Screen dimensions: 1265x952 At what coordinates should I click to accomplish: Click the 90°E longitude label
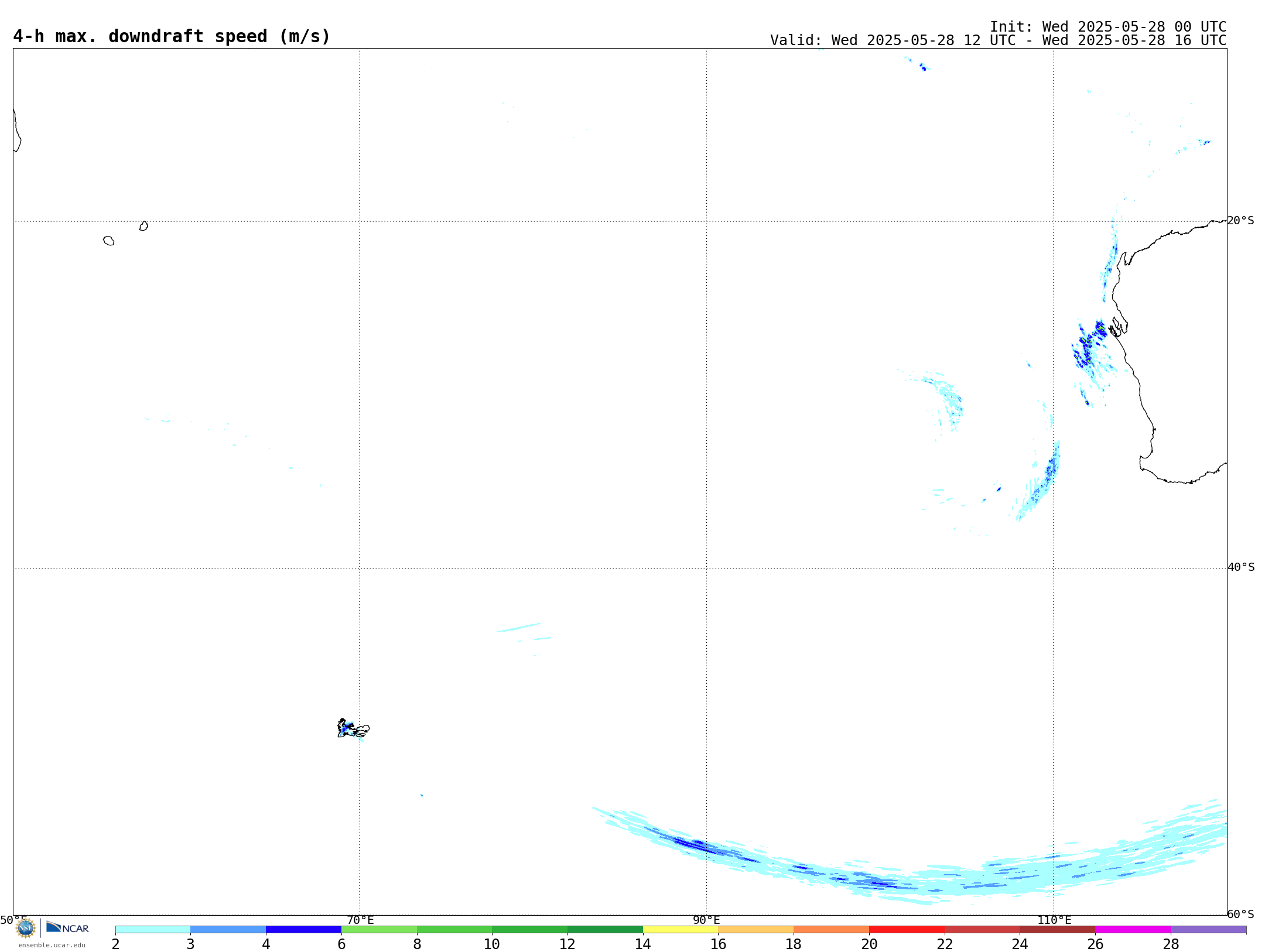pyautogui.click(x=706, y=920)
